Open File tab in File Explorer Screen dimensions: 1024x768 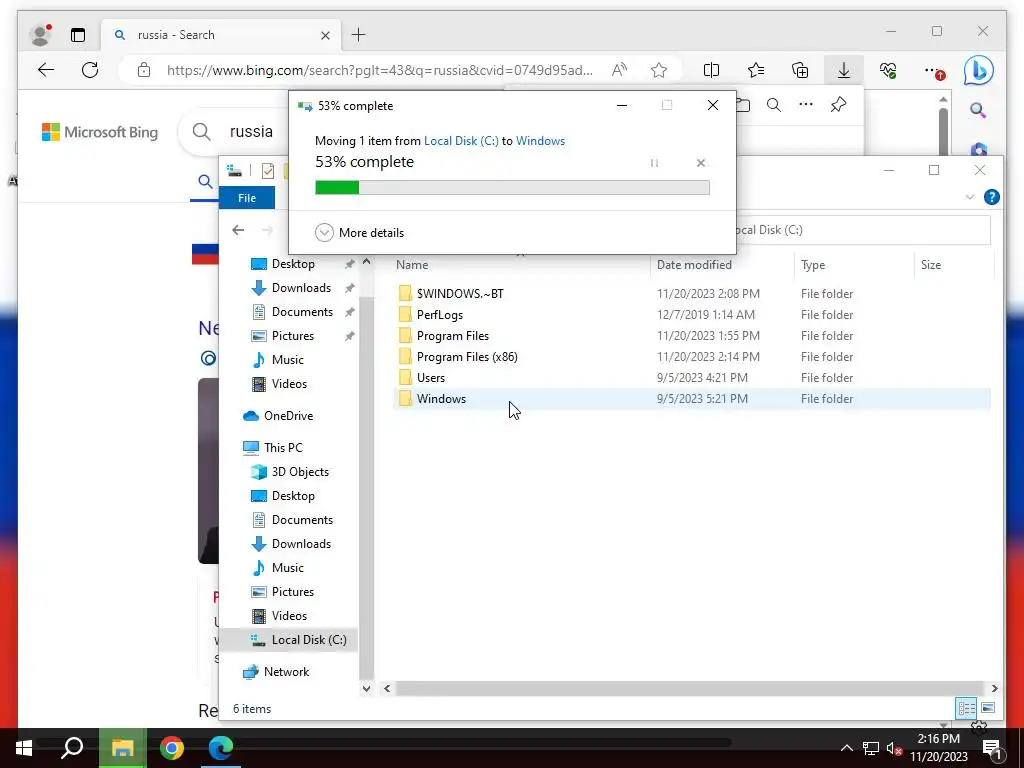click(x=247, y=198)
